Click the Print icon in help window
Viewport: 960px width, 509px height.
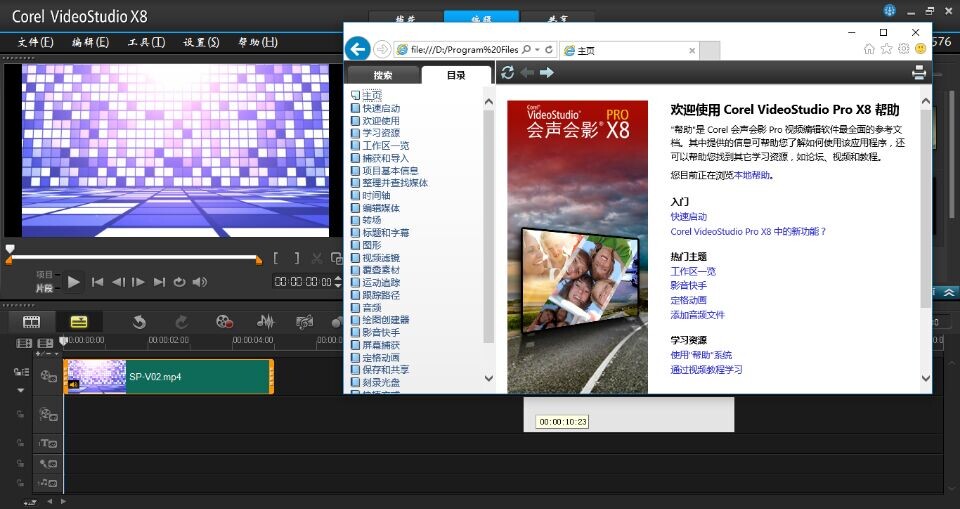(x=919, y=73)
